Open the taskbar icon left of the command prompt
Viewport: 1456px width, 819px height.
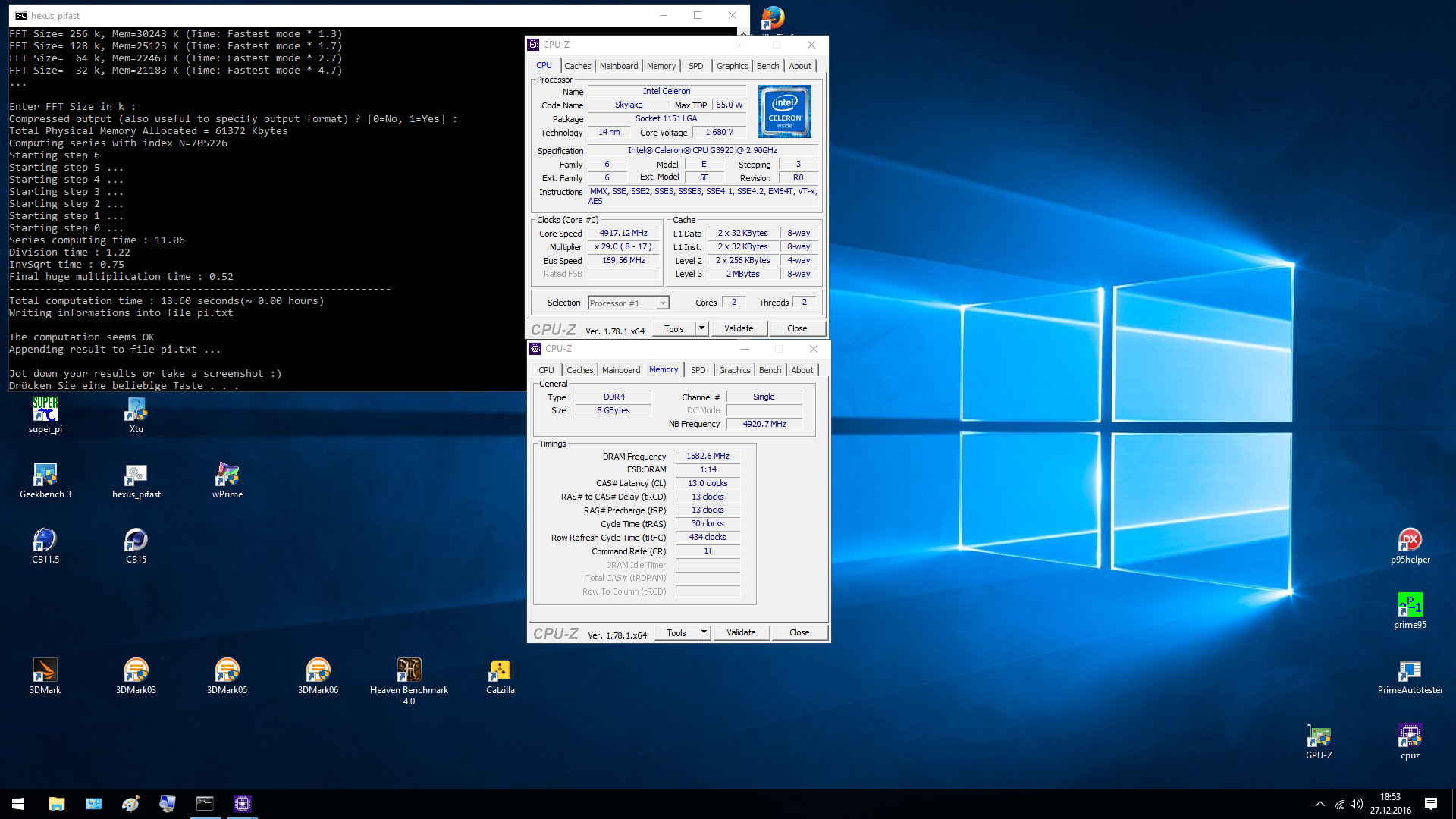tap(168, 804)
